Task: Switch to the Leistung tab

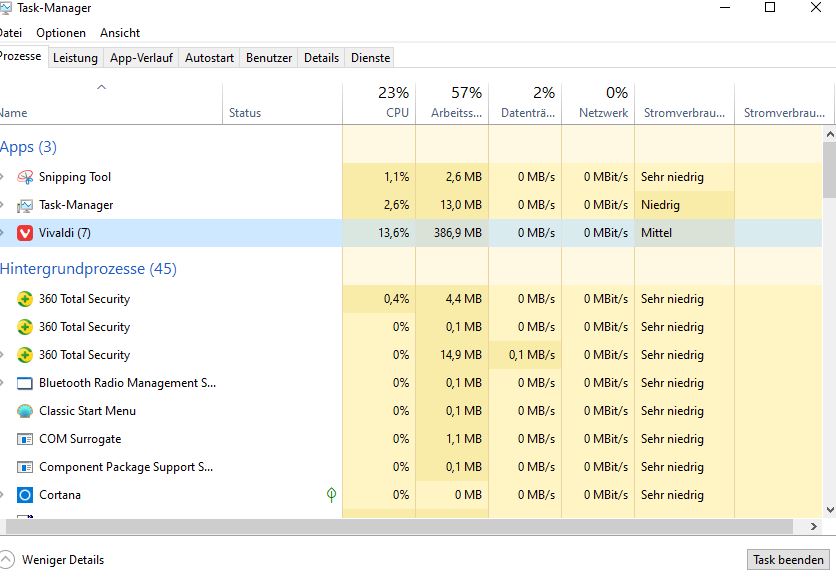Action: (x=75, y=57)
